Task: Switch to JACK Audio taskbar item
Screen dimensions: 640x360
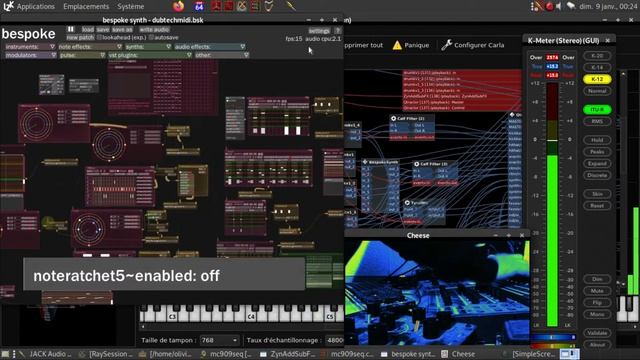Action: coord(45,354)
